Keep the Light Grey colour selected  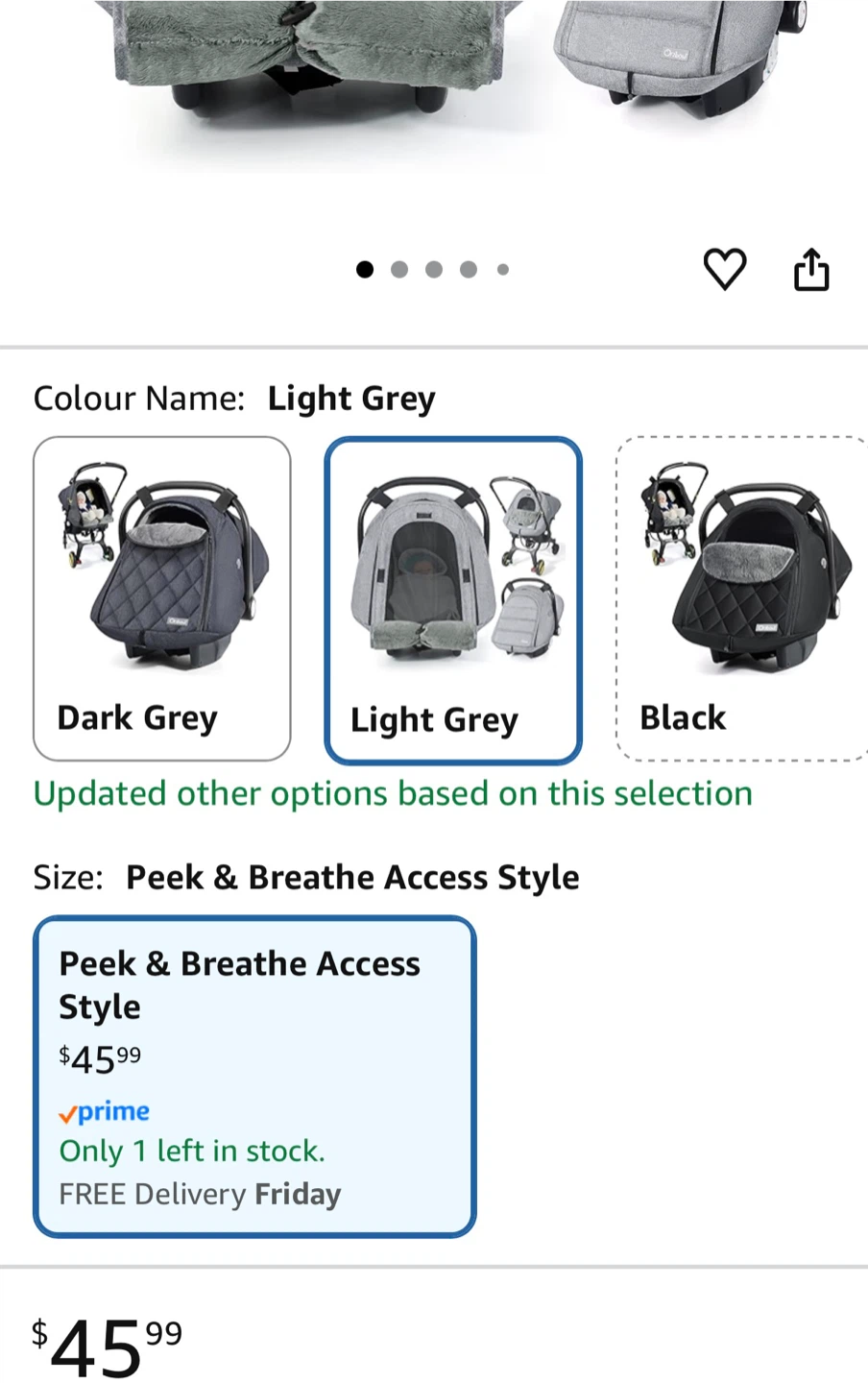click(452, 597)
